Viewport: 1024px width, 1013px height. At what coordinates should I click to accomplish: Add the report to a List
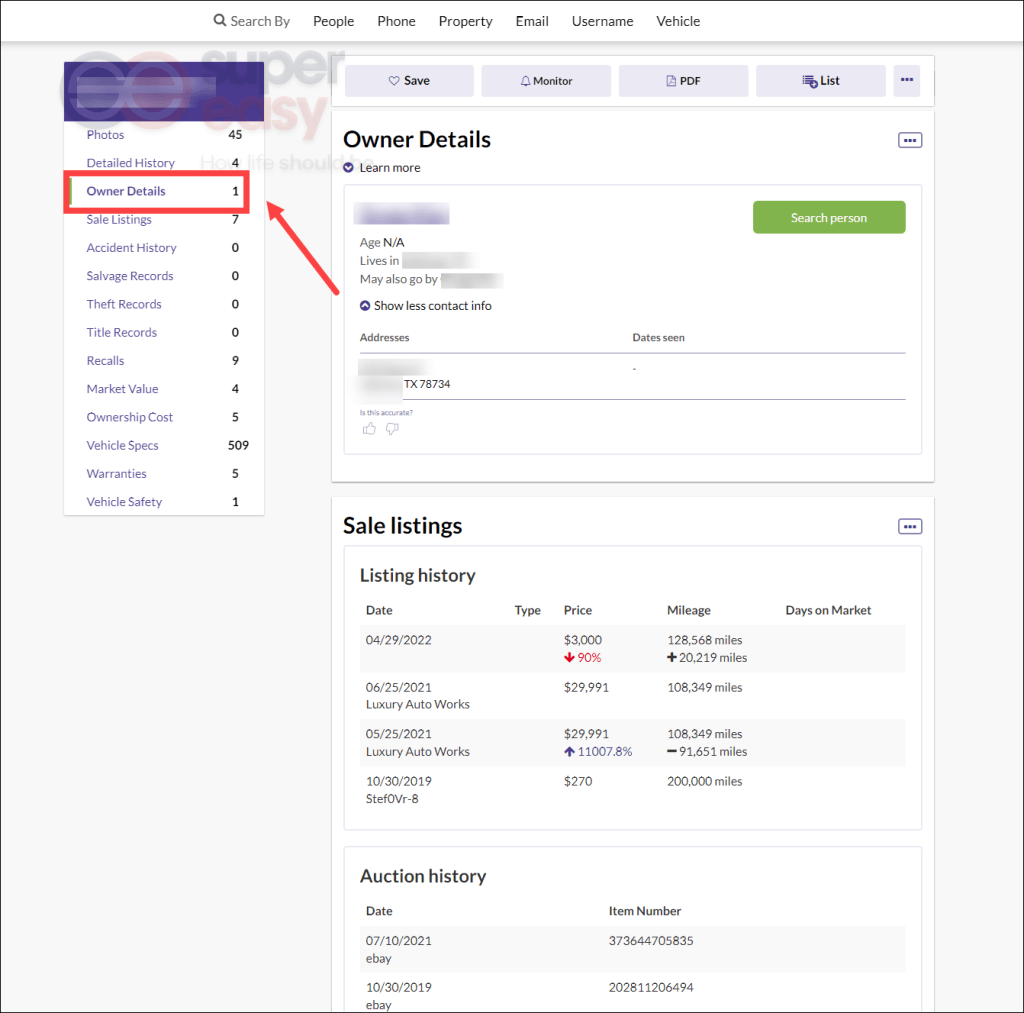(820, 80)
